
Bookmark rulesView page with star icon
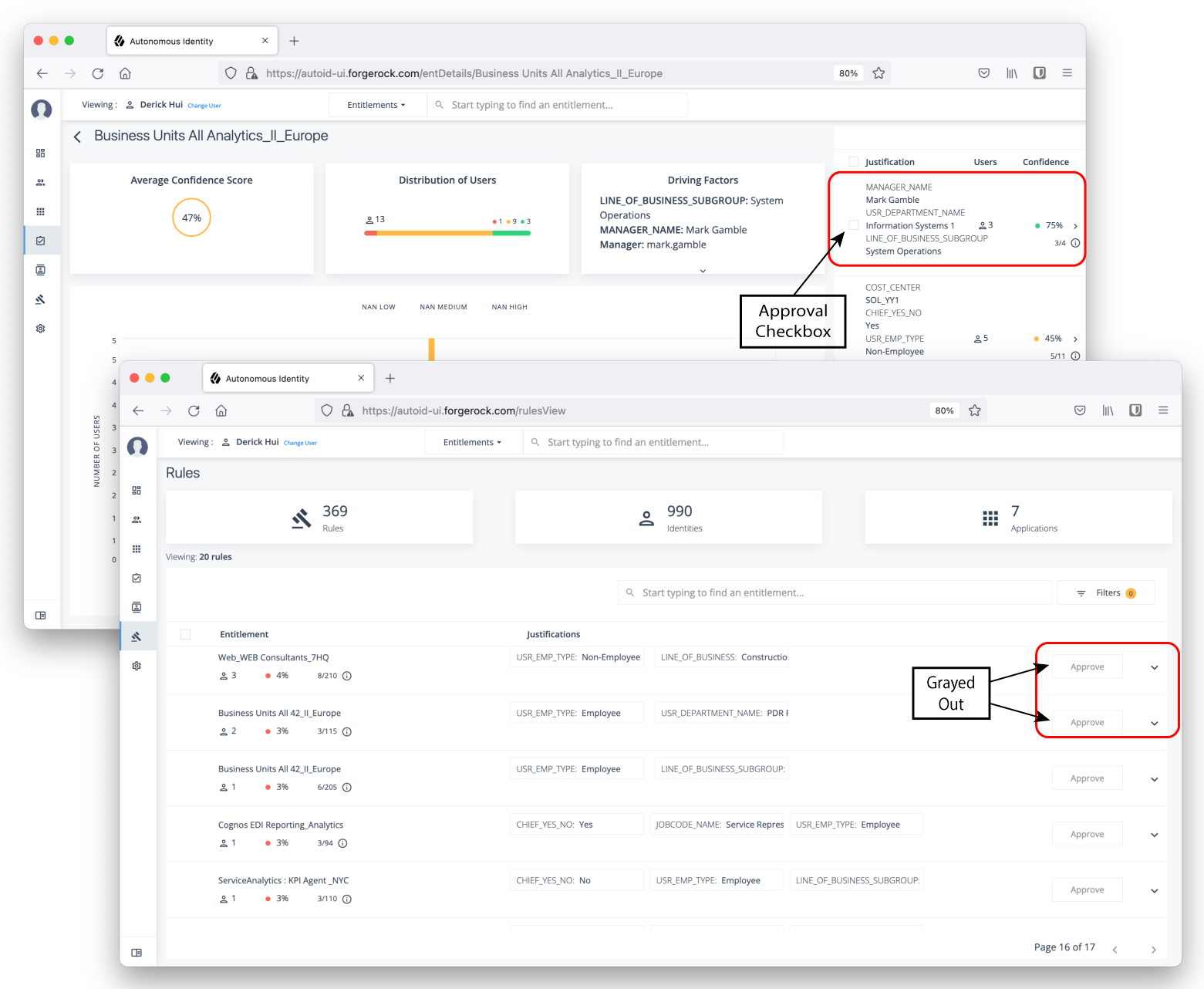pyautogui.click(x=975, y=410)
